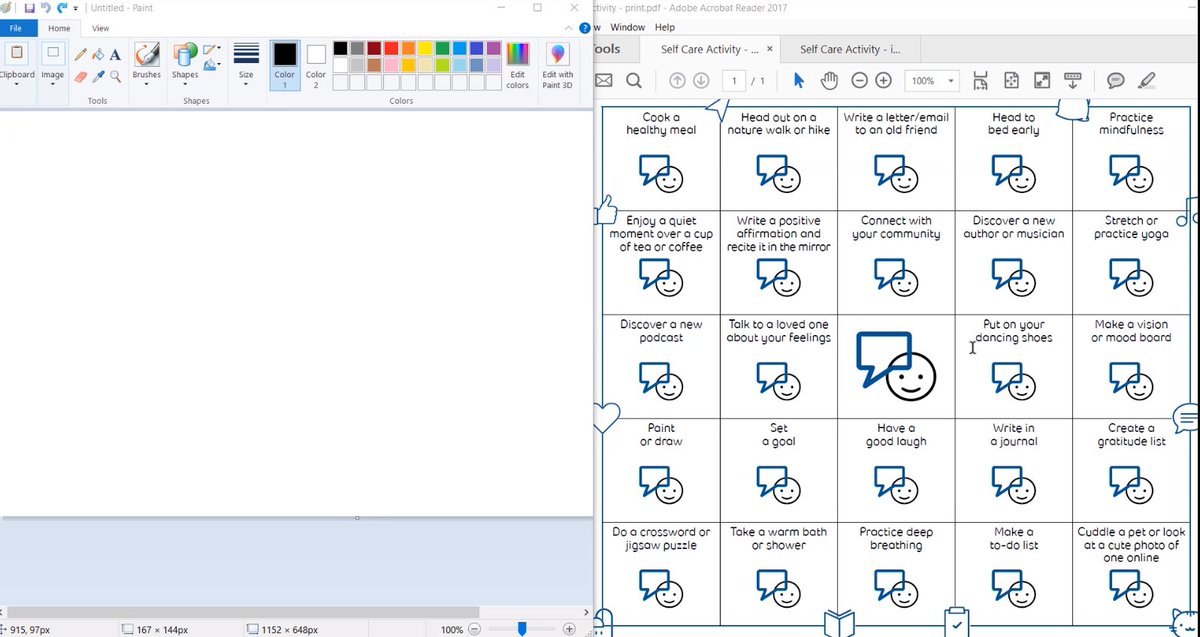
Task: Pick the green color swatch
Action: tap(441, 48)
